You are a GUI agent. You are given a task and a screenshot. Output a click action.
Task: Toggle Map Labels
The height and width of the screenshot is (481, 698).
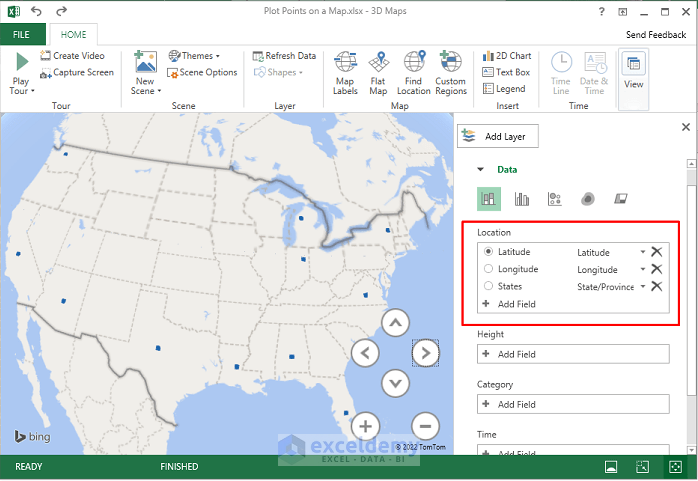pos(345,73)
